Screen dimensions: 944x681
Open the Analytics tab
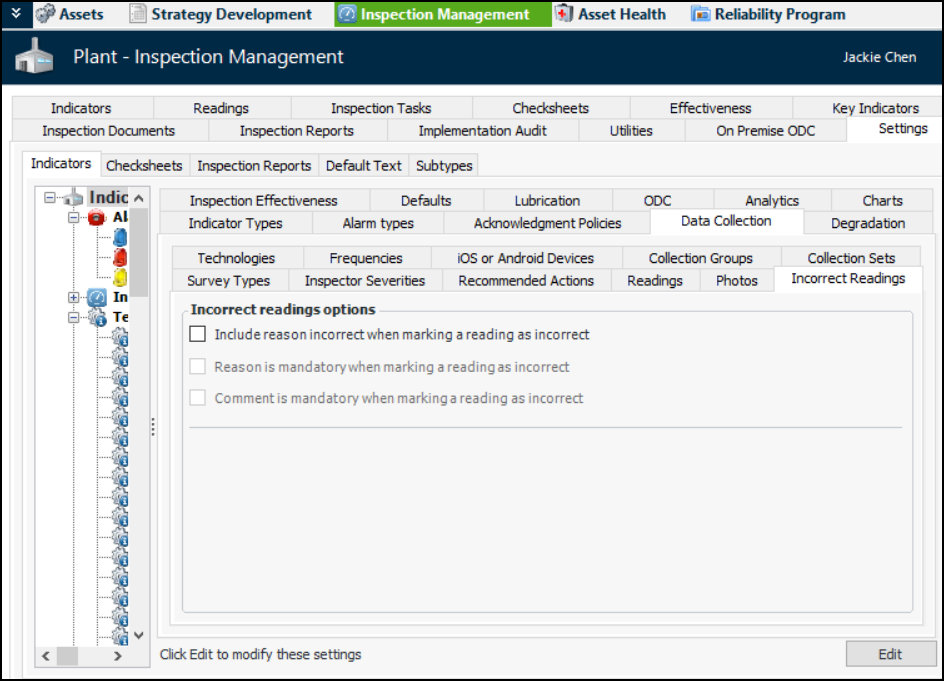[772, 201]
